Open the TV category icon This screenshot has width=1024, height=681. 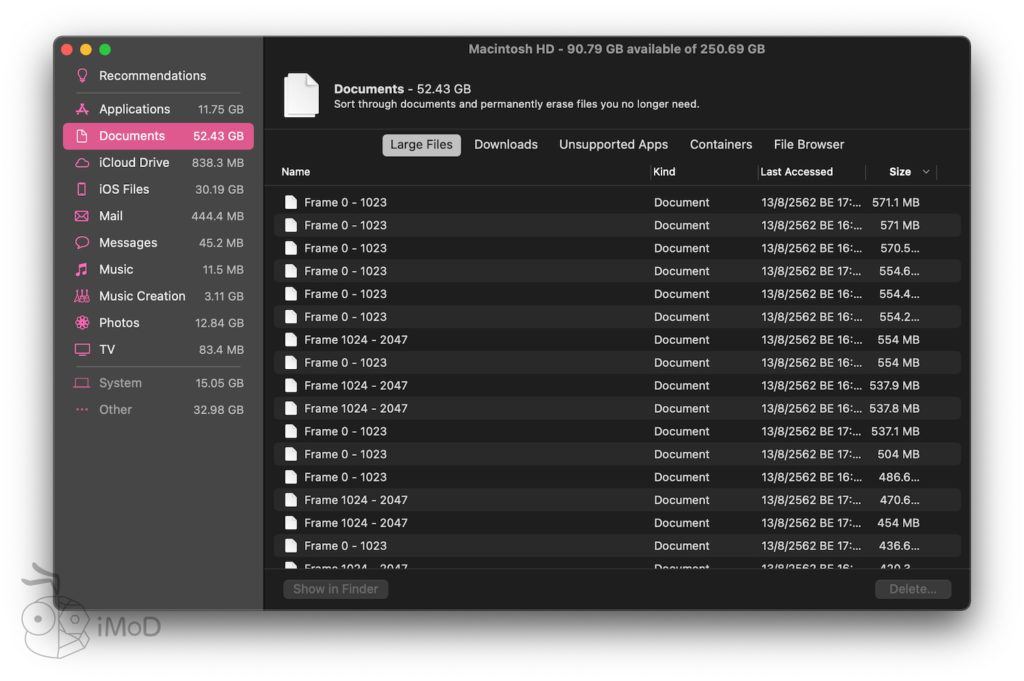click(82, 350)
